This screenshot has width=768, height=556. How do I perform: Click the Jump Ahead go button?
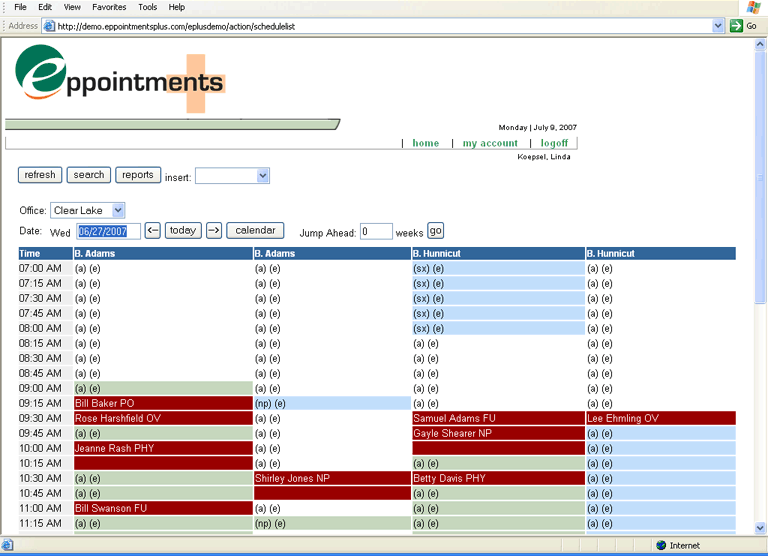pyautogui.click(x=435, y=231)
